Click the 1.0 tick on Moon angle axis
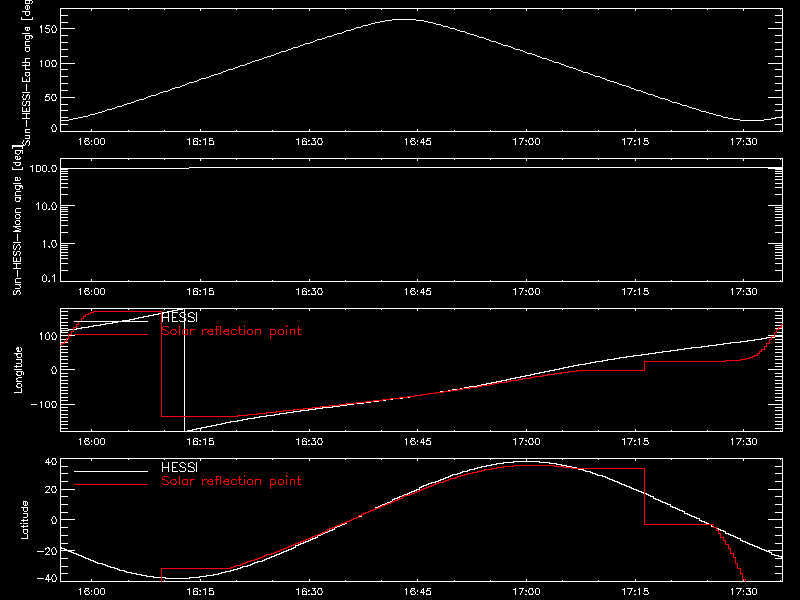This screenshot has height=600, width=800. [49, 244]
